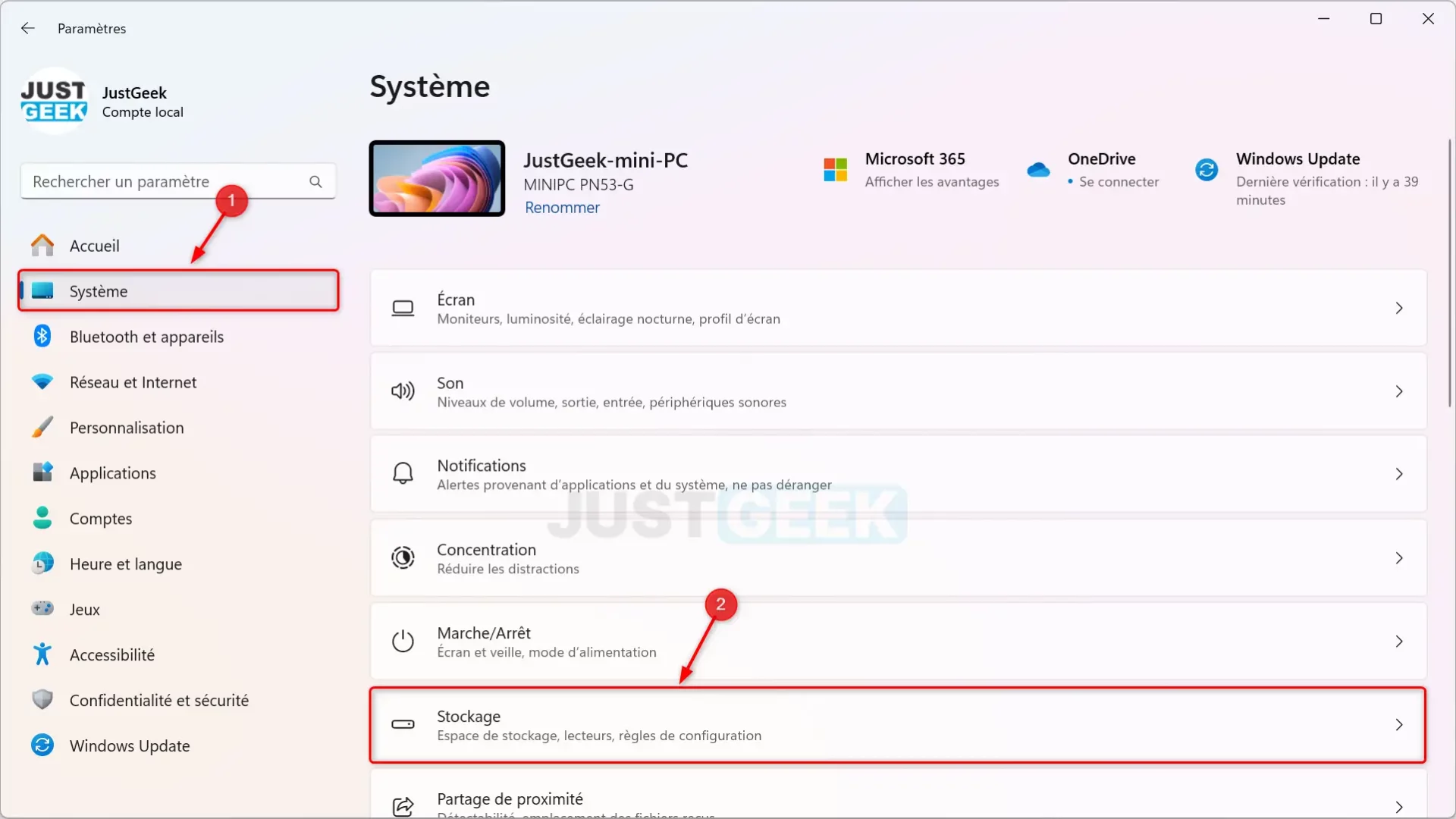Open Réseau et Internet settings
This screenshot has width=1456, height=819.
(133, 381)
